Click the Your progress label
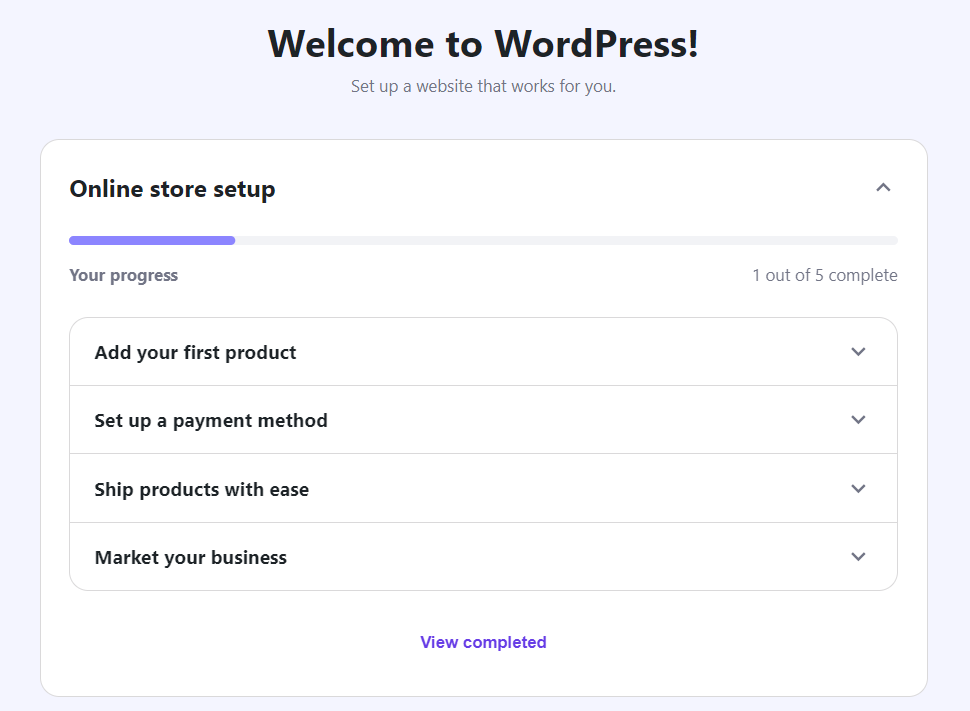 click(123, 275)
